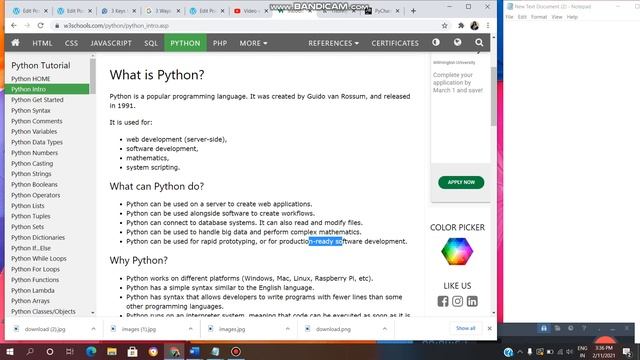Open options for images (1).jpg

tap(190, 329)
